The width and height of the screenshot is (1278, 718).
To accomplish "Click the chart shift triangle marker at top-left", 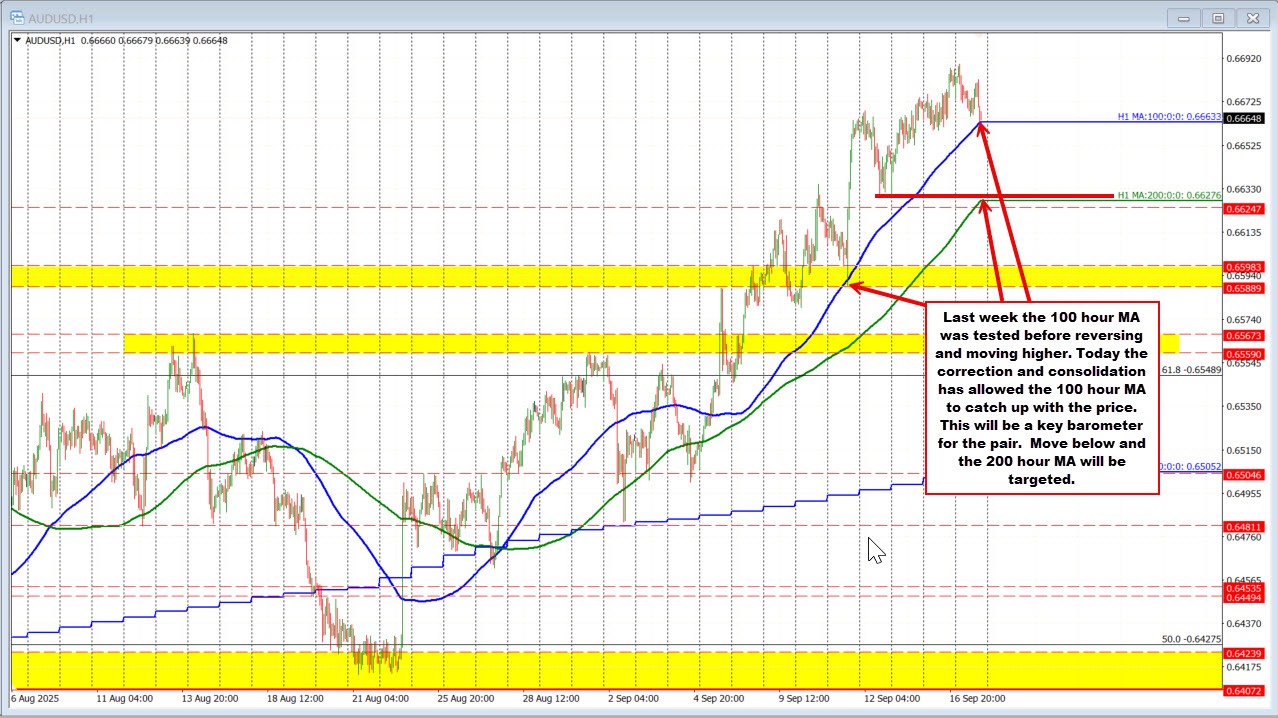I will 17,40.
